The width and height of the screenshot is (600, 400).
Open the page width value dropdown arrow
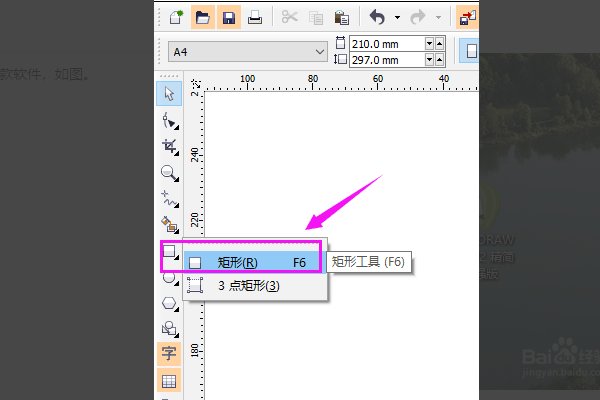tap(429, 44)
